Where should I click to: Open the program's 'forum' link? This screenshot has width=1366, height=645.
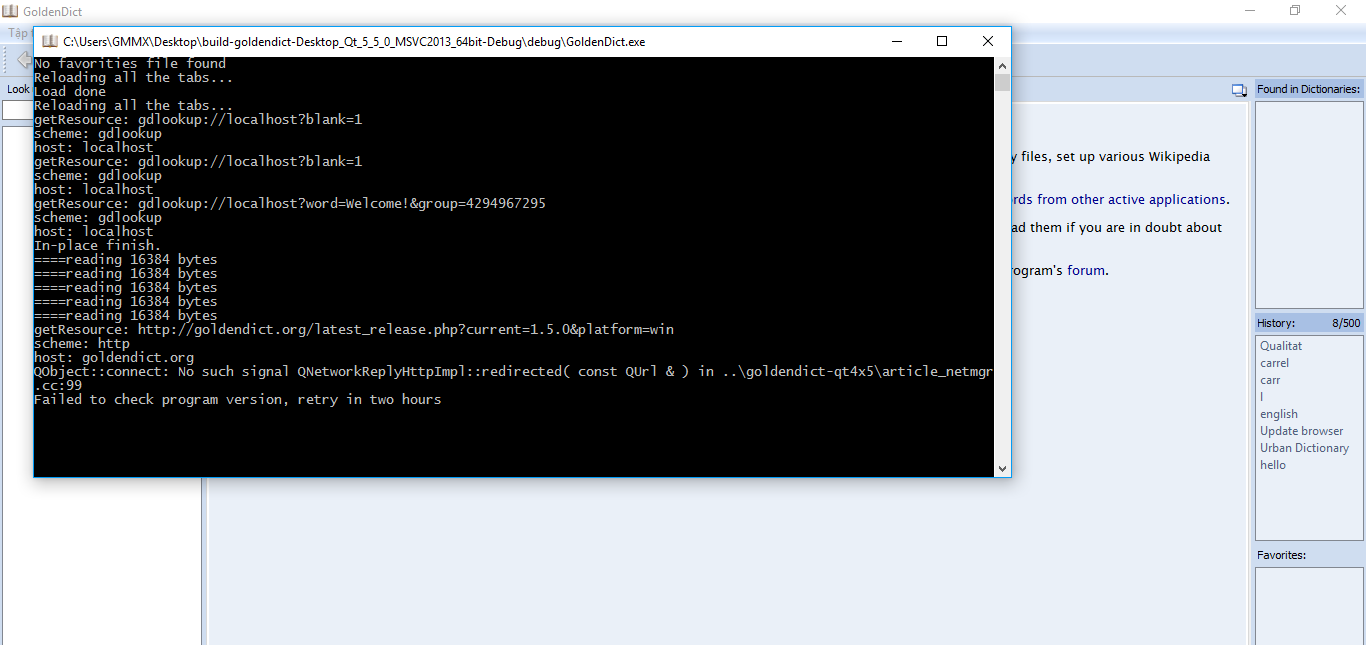coord(1087,270)
